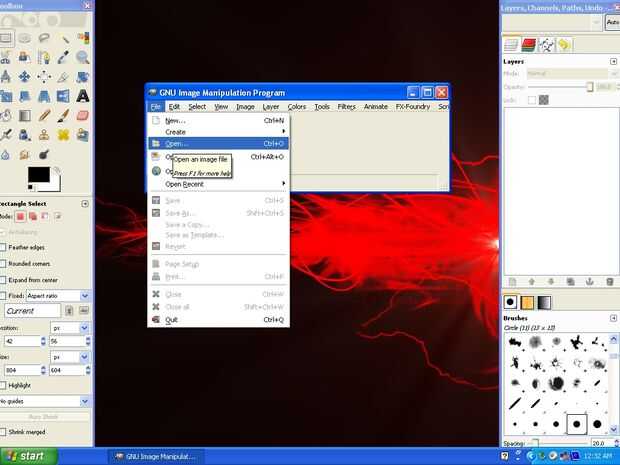Click Open... in the File menu
620x465 pixels.
(x=218, y=144)
